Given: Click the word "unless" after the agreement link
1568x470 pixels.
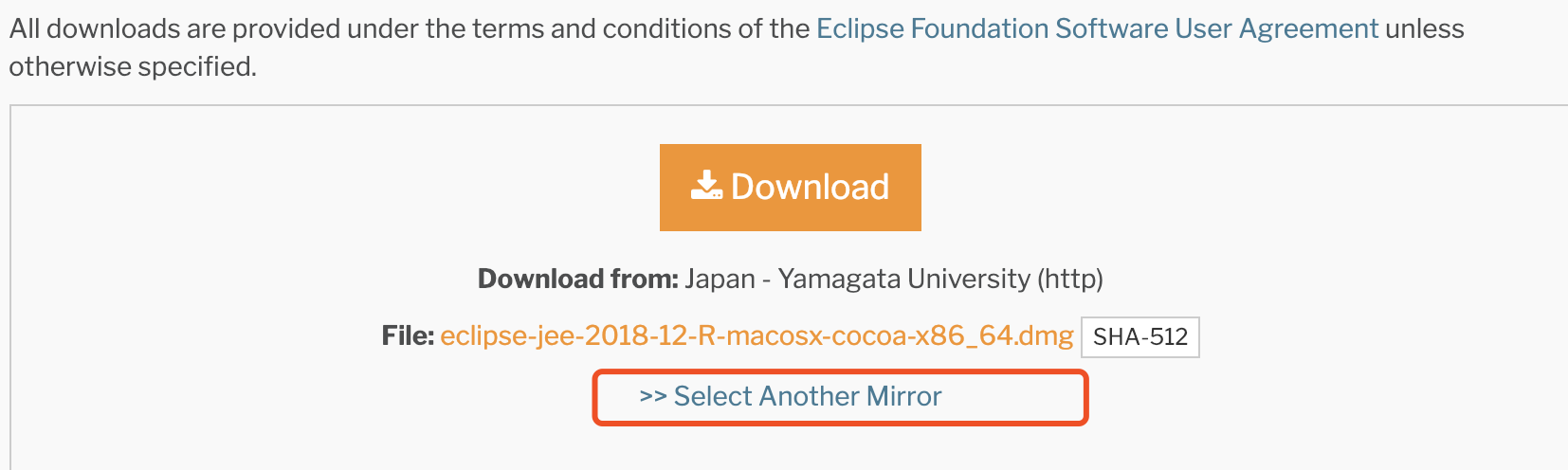Looking at the screenshot, I should (x=1424, y=28).
